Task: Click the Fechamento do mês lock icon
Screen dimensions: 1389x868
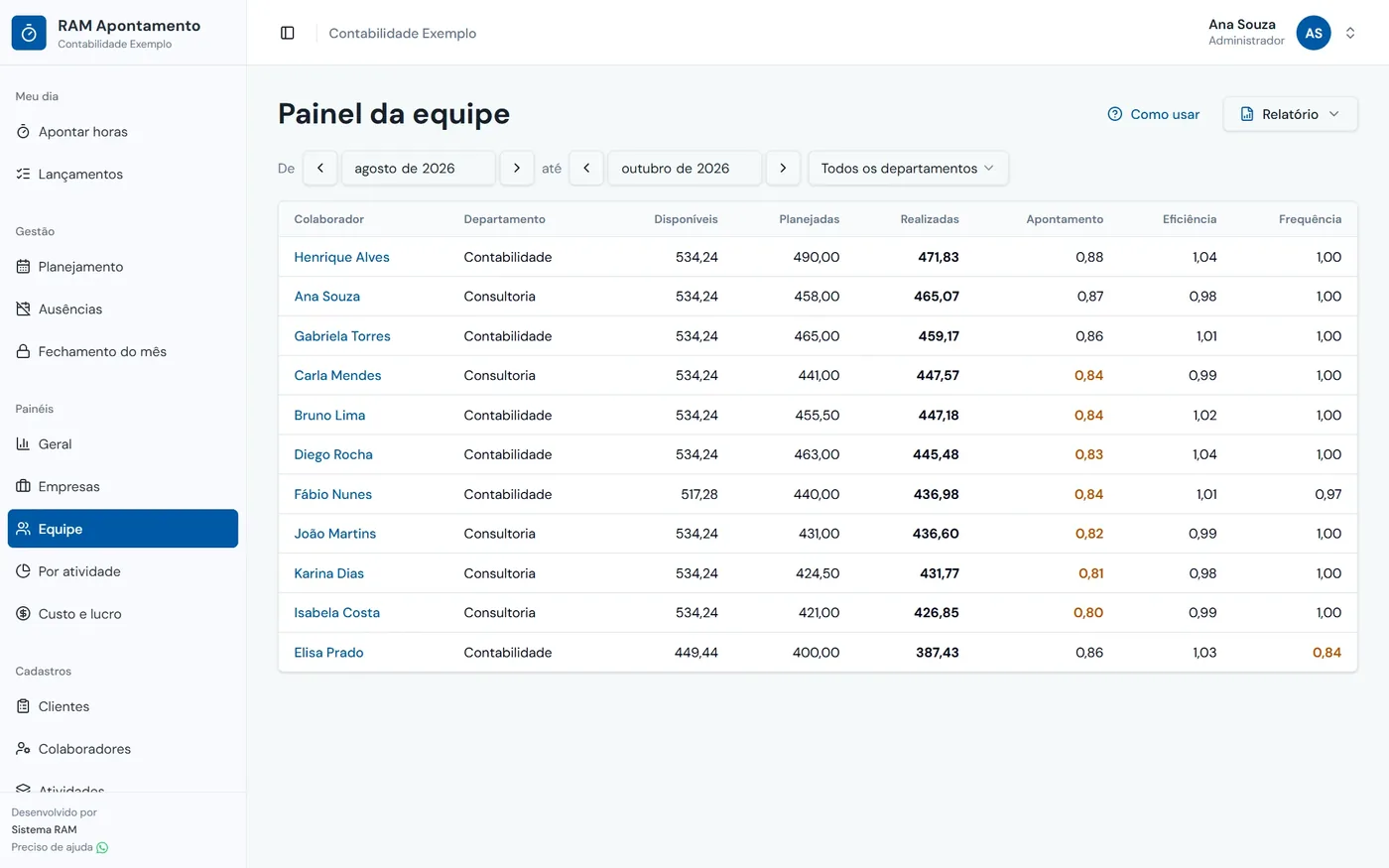Action: click(23, 352)
